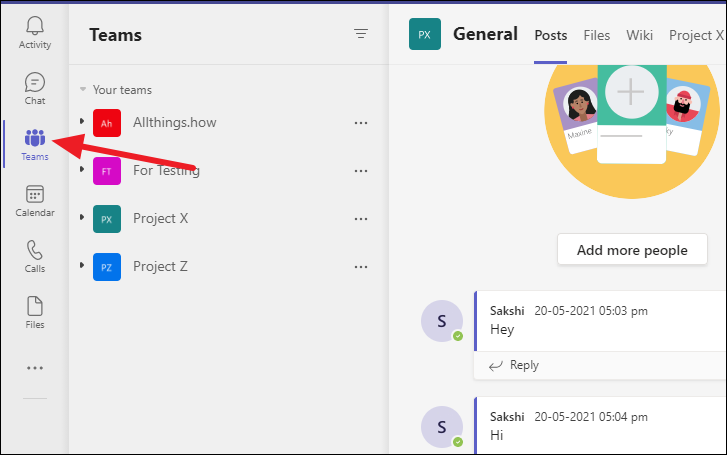Click the PX channel avatar in header
727x455 pixels.
pos(425,34)
